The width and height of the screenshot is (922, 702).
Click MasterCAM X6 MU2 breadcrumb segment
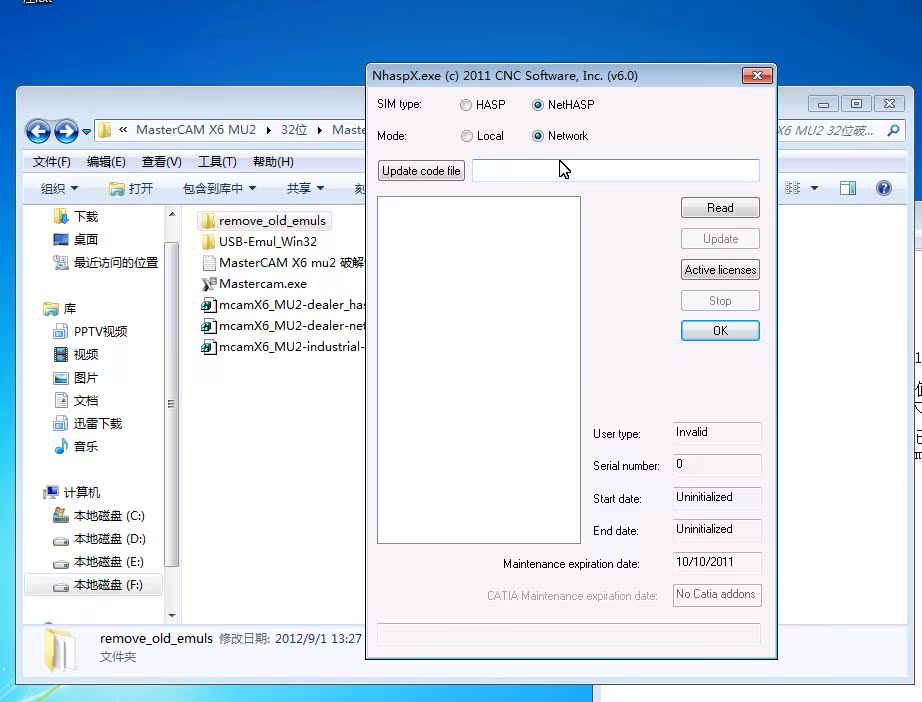[196, 130]
